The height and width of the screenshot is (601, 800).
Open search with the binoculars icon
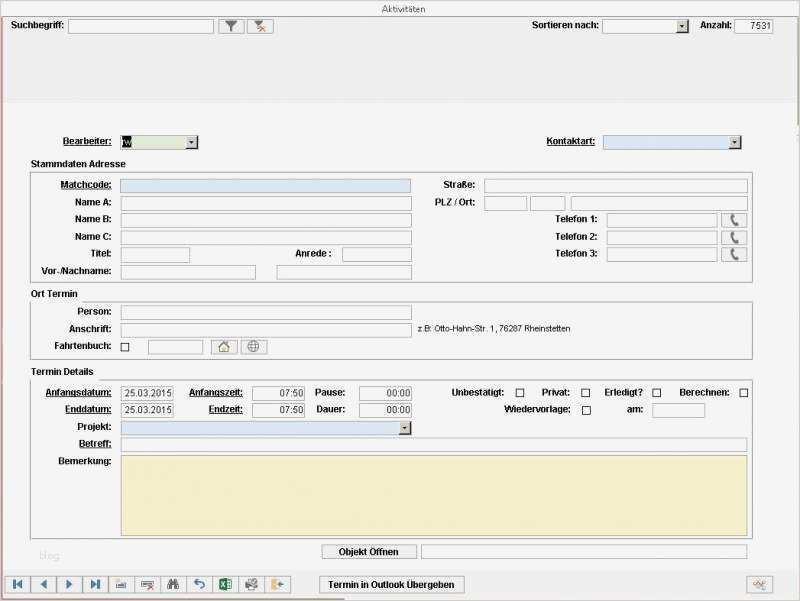[172, 583]
